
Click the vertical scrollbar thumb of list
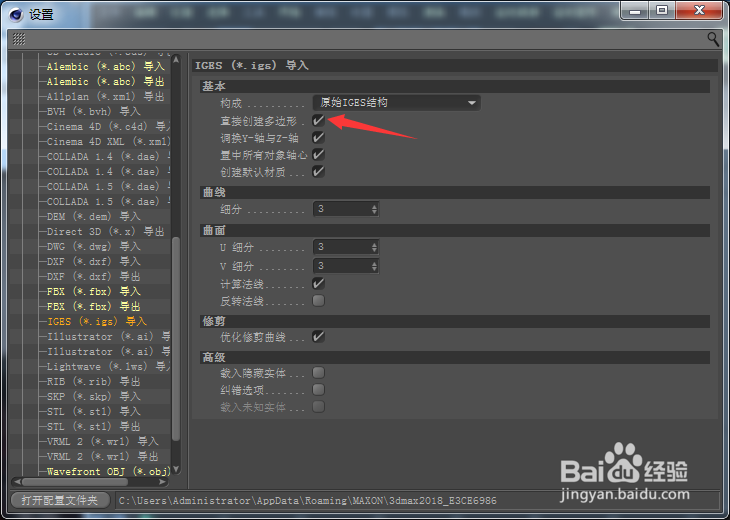(x=176, y=339)
